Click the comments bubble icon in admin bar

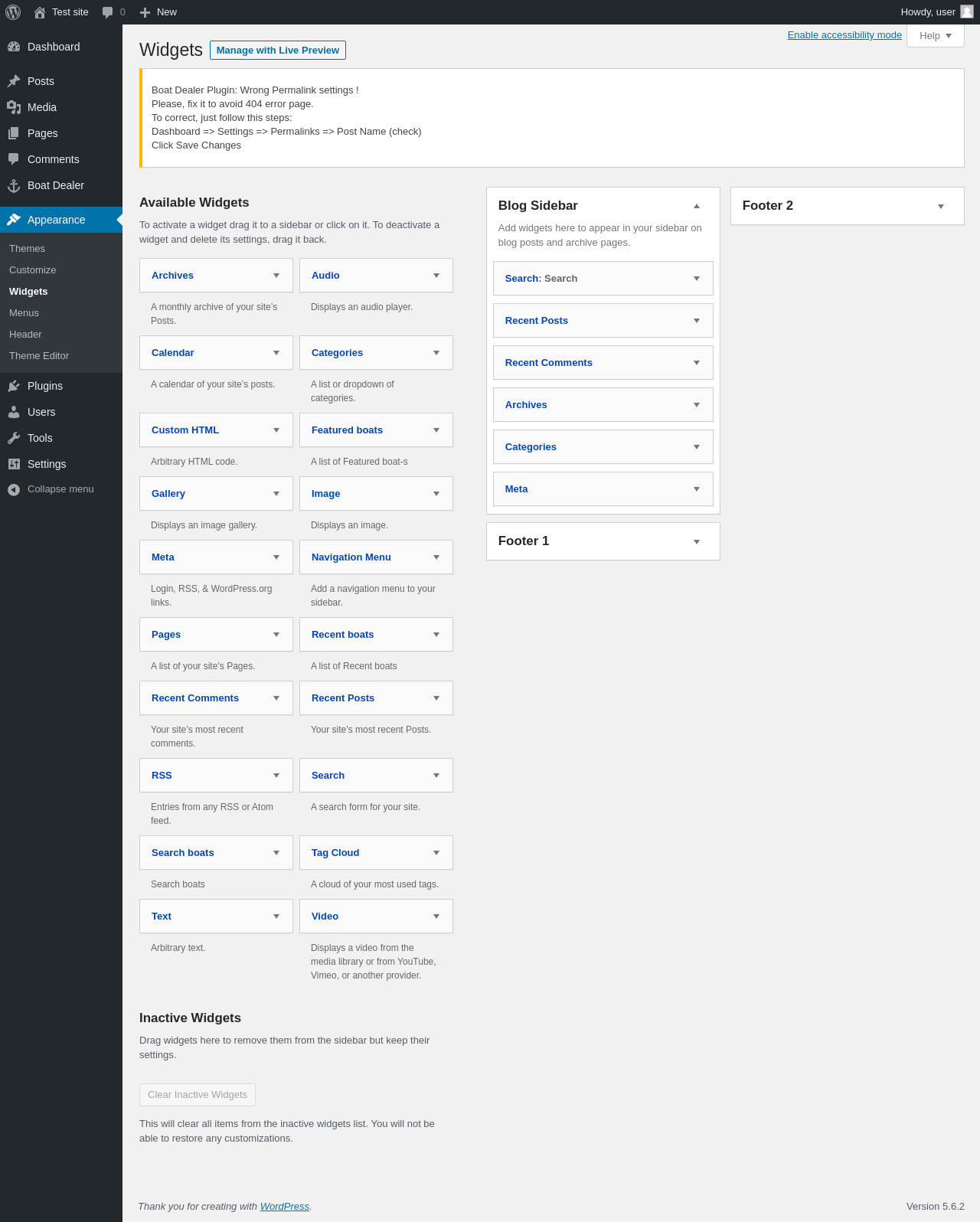108,12
